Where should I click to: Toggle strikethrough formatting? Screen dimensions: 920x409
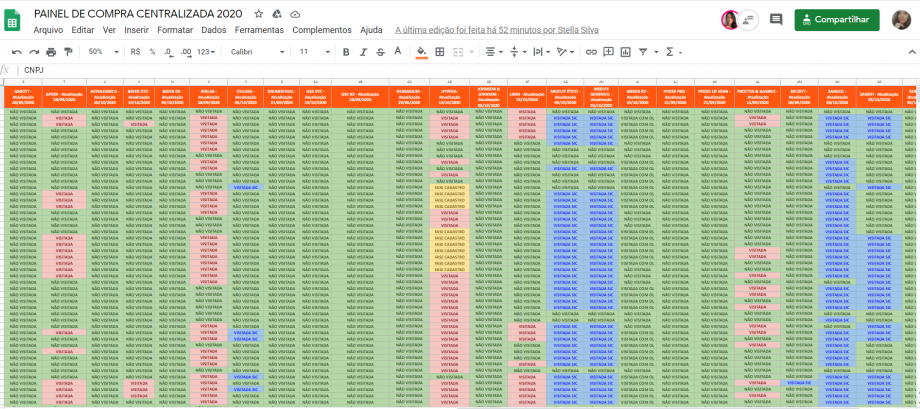point(381,51)
